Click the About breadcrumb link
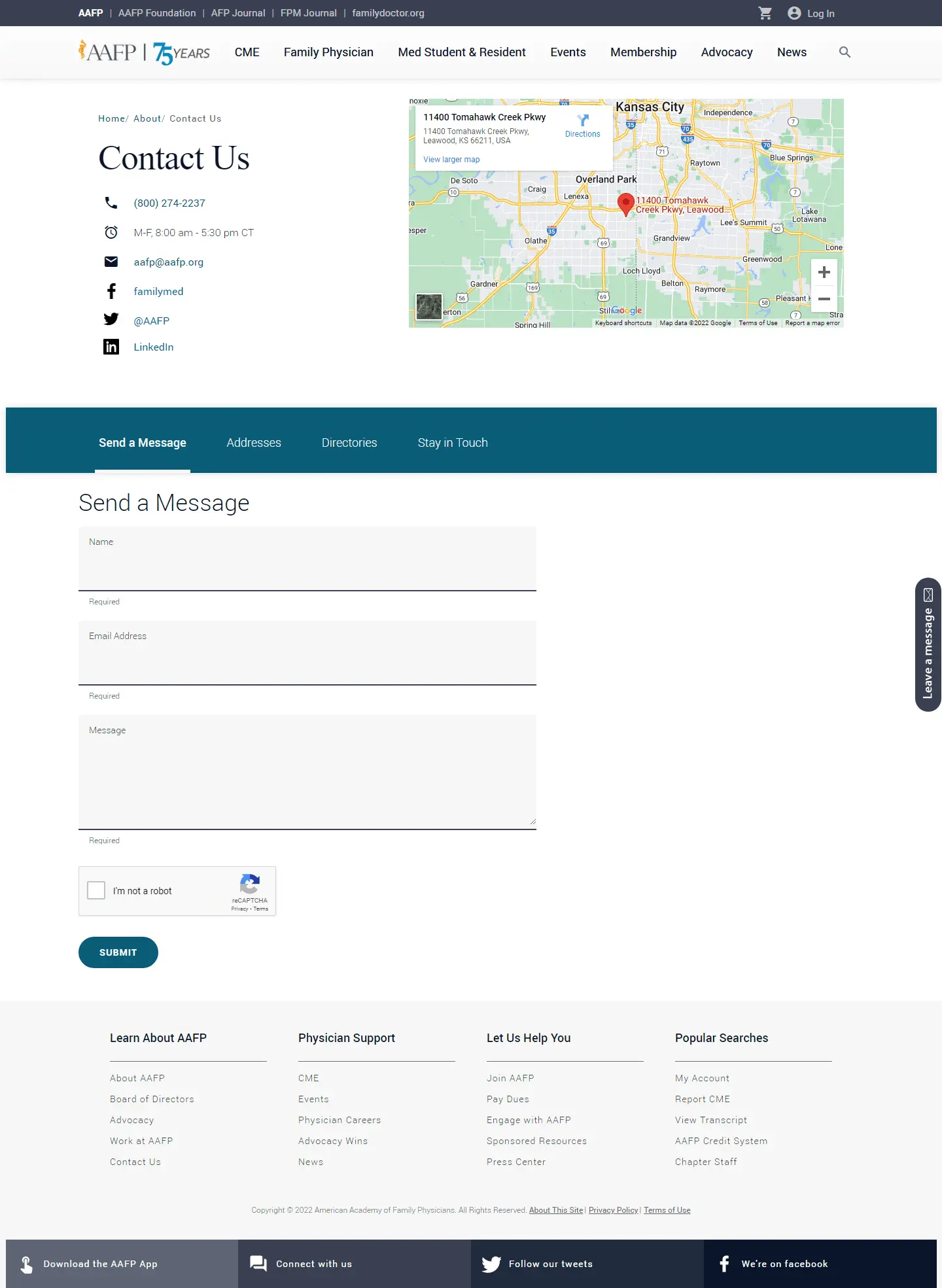Viewport: 942px width, 1288px height. [147, 118]
